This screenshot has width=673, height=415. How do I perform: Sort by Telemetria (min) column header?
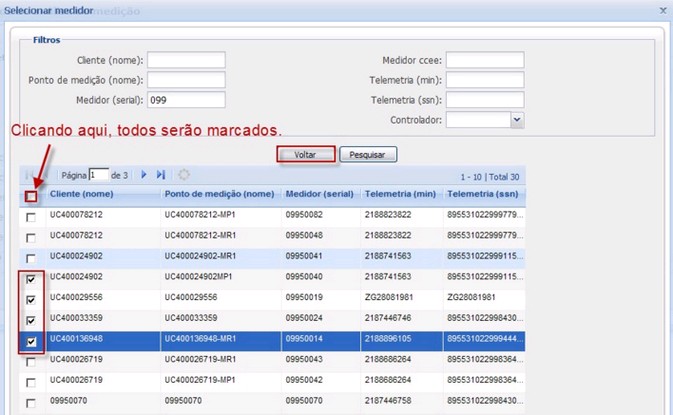pos(400,194)
